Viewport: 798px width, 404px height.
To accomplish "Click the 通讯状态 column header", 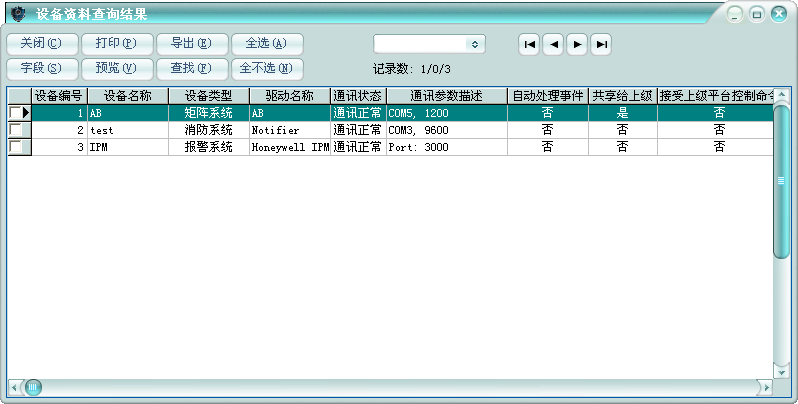I will pos(357,96).
